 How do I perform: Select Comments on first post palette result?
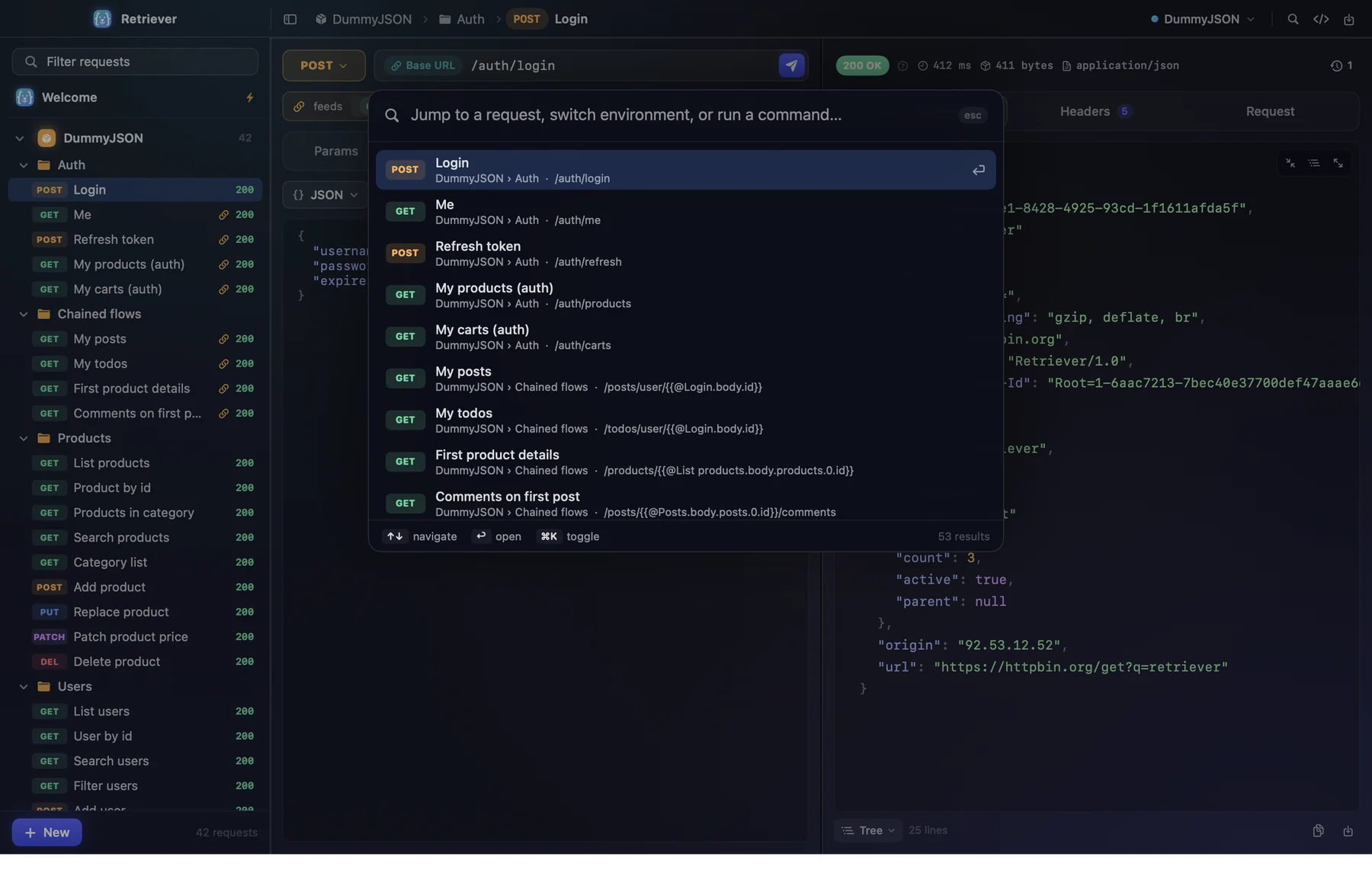tap(685, 504)
